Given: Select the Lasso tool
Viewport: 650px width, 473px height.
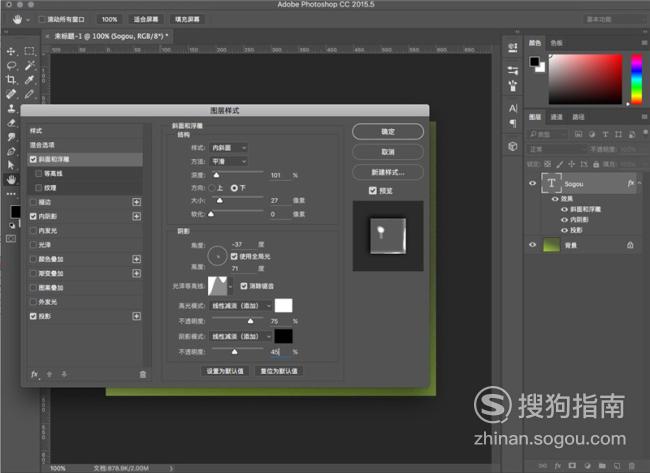Looking at the screenshot, I should pyautogui.click(x=11, y=65).
